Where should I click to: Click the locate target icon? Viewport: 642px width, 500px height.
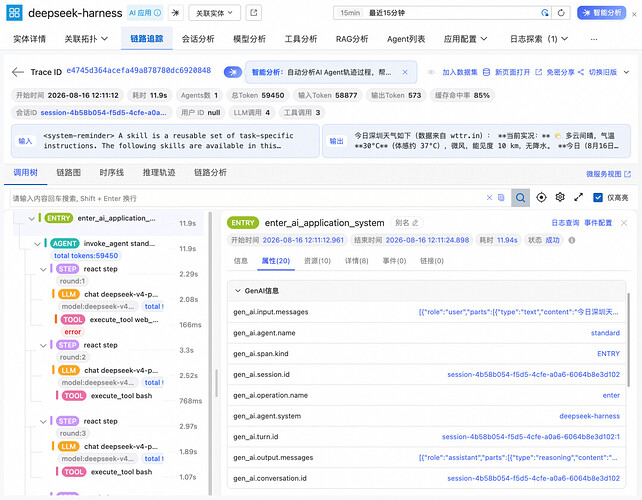(x=541, y=198)
